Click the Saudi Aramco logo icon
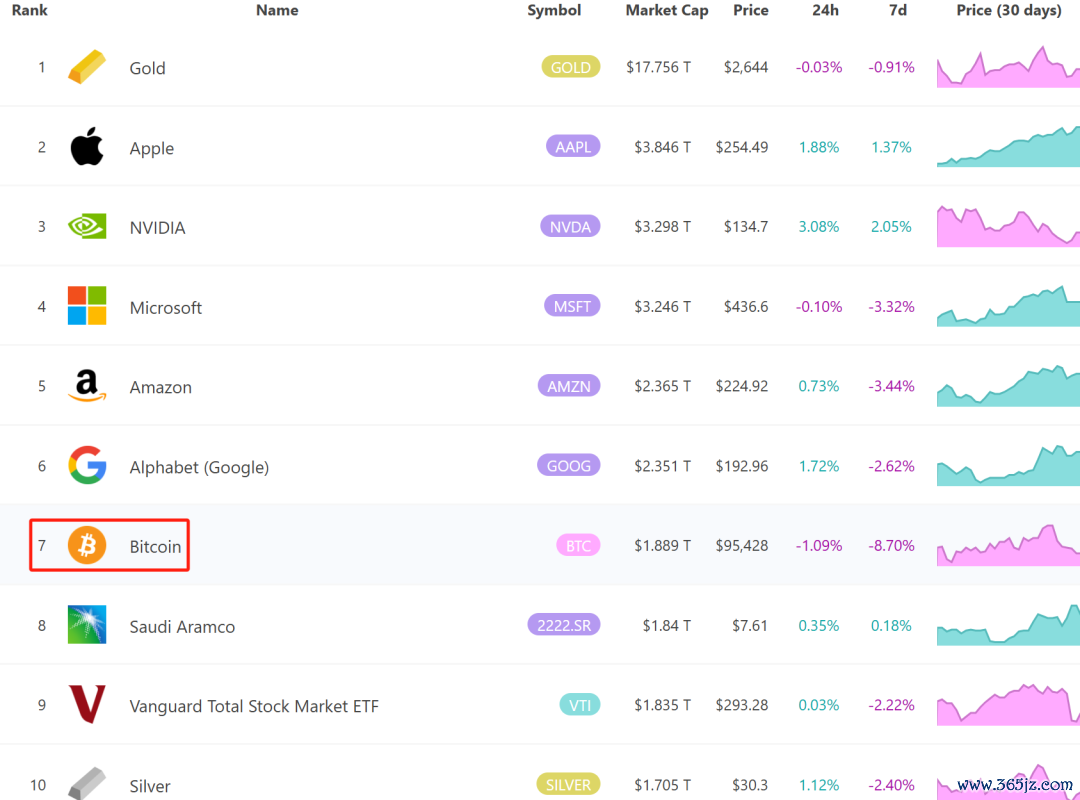Image resolution: width=1080 pixels, height=800 pixels. tap(87, 625)
